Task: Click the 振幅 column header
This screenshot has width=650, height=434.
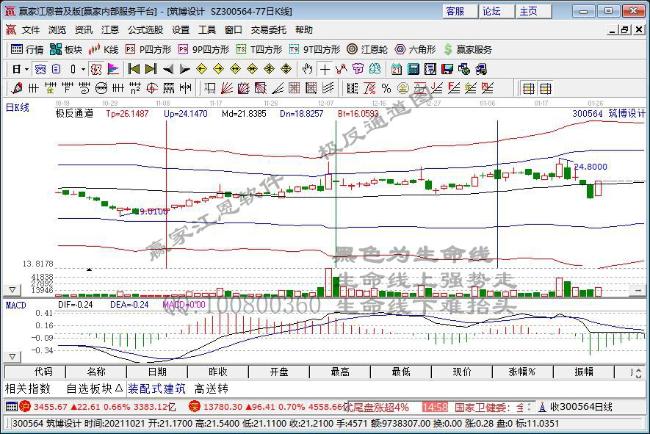Action: tap(584, 372)
